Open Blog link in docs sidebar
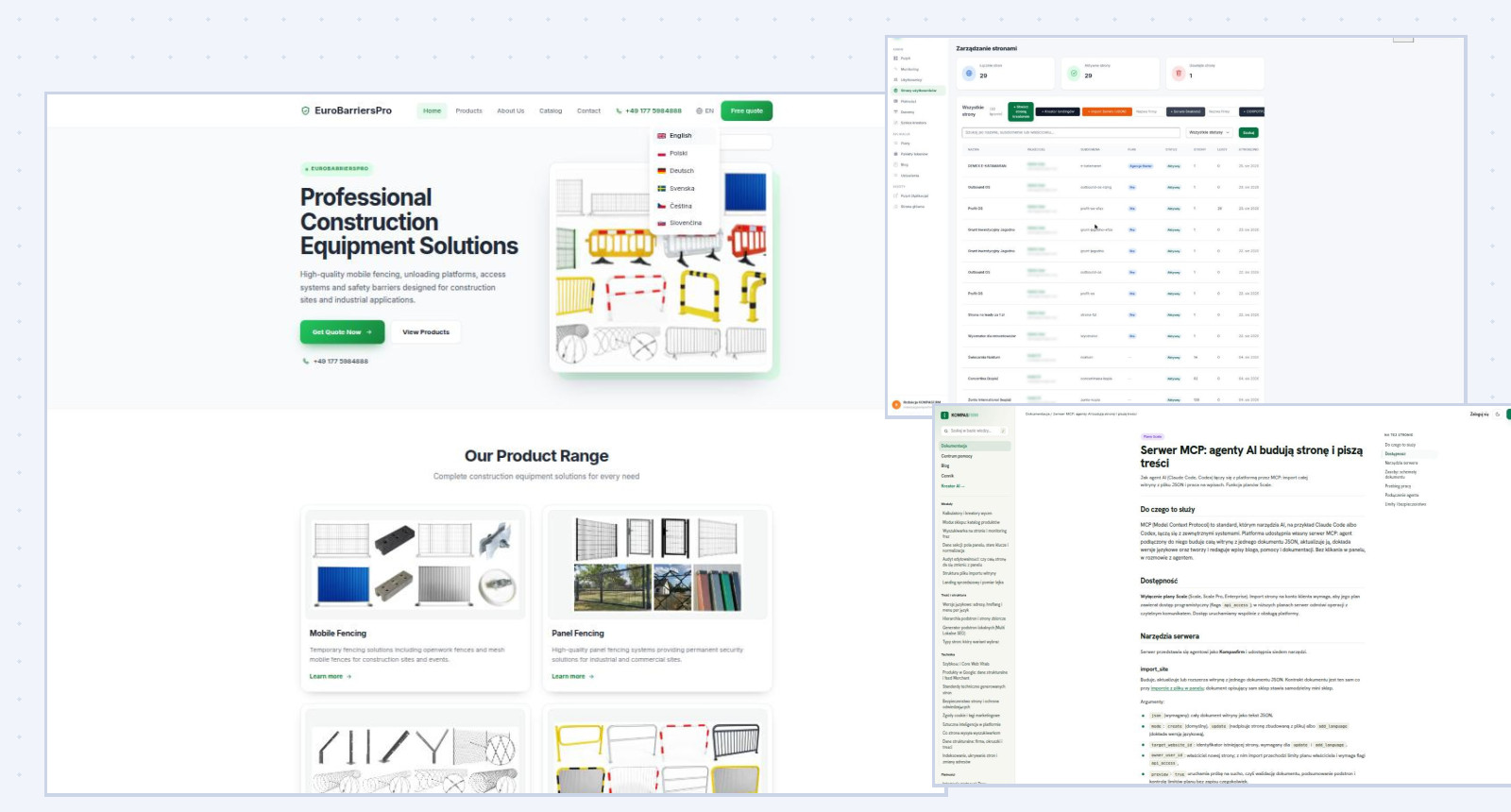 [x=945, y=465]
